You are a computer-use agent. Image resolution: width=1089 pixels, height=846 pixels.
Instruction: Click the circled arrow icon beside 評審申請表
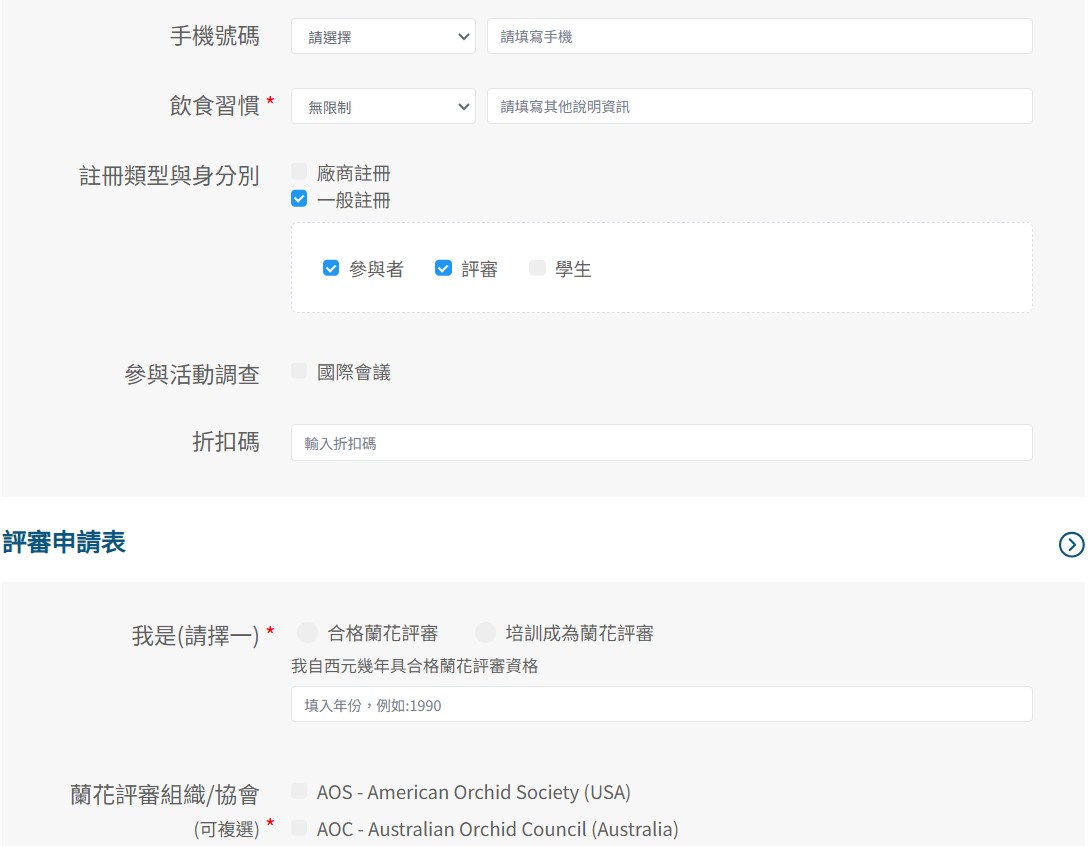click(x=1070, y=544)
